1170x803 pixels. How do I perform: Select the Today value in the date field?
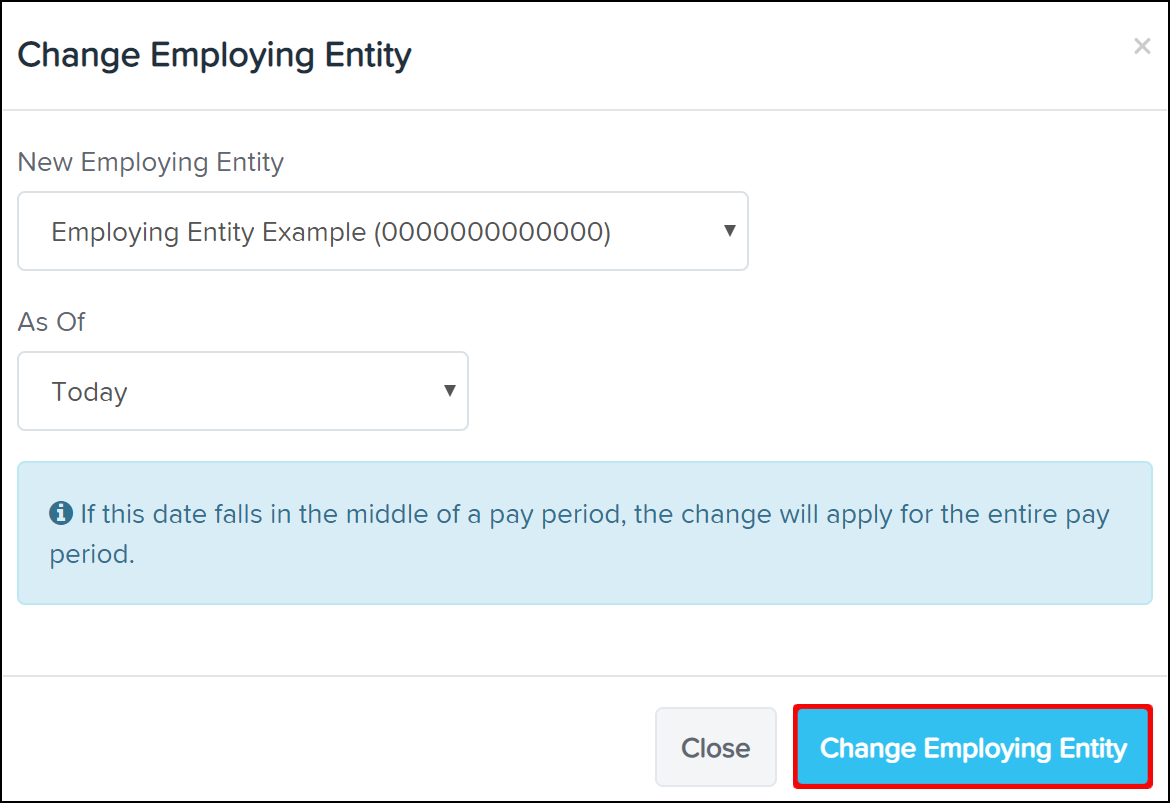click(x=242, y=391)
